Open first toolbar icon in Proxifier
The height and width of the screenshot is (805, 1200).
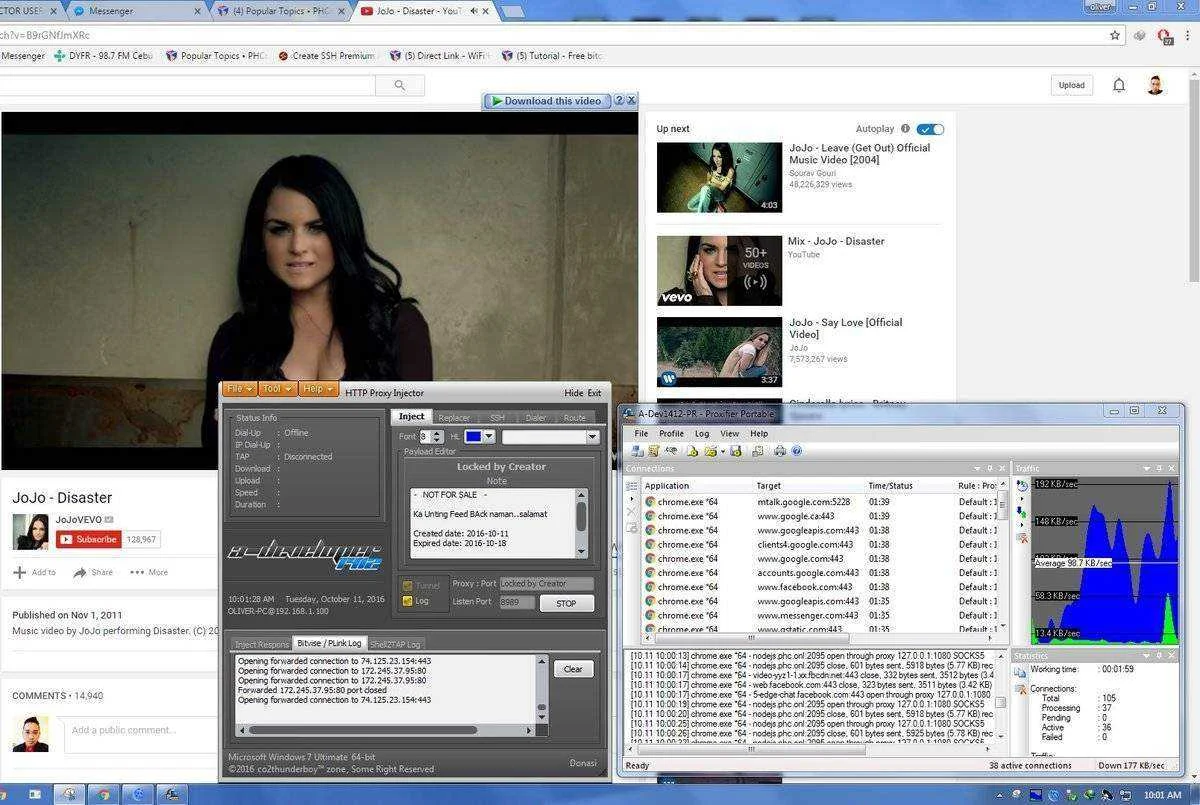(x=637, y=451)
